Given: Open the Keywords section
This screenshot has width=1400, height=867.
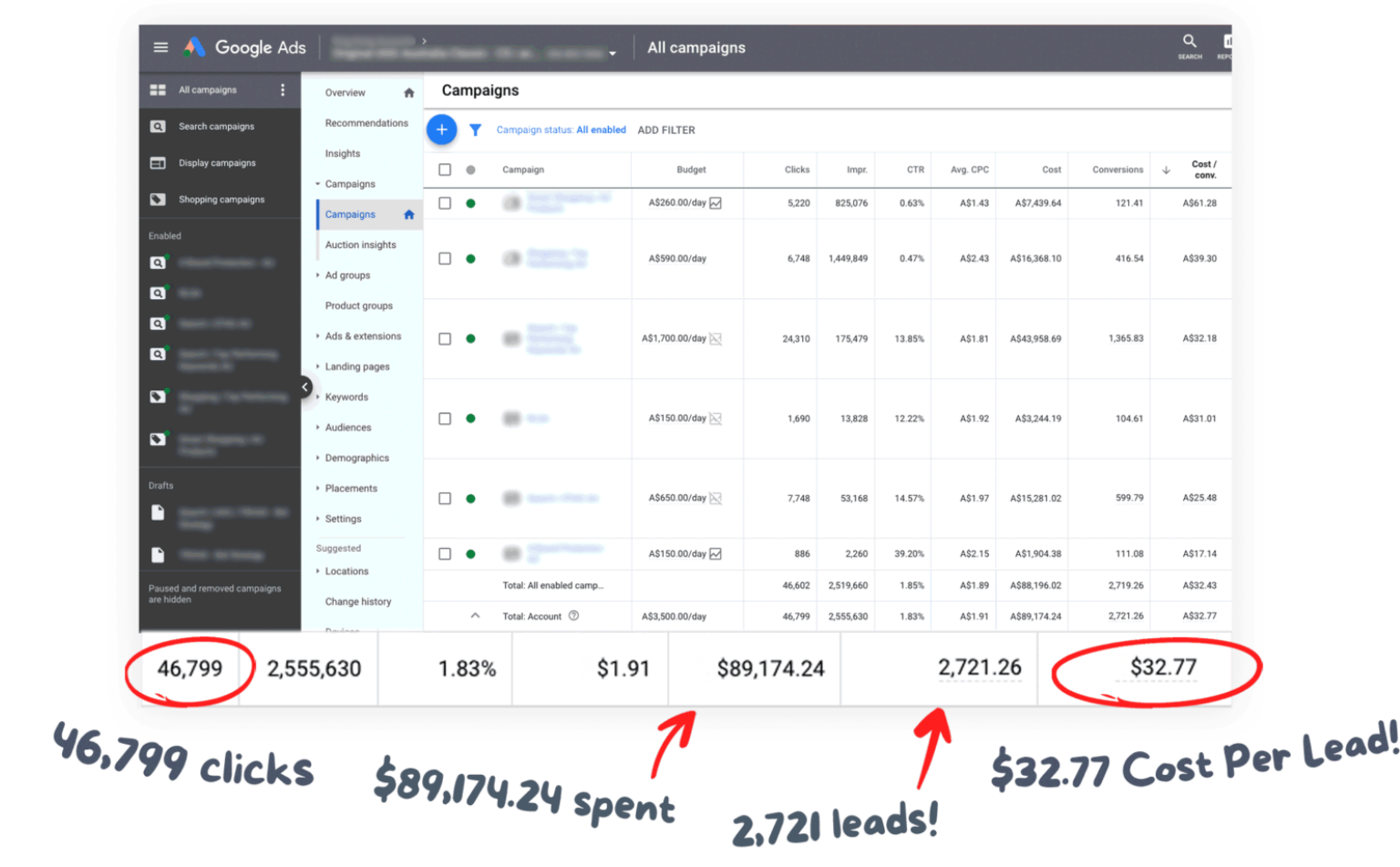Looking at the screenshot, I should click(x=346, y=397).
